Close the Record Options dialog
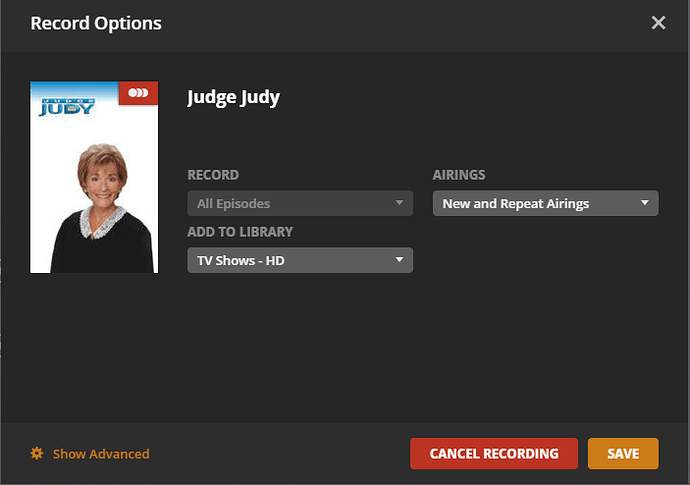 tap(658, 23)
